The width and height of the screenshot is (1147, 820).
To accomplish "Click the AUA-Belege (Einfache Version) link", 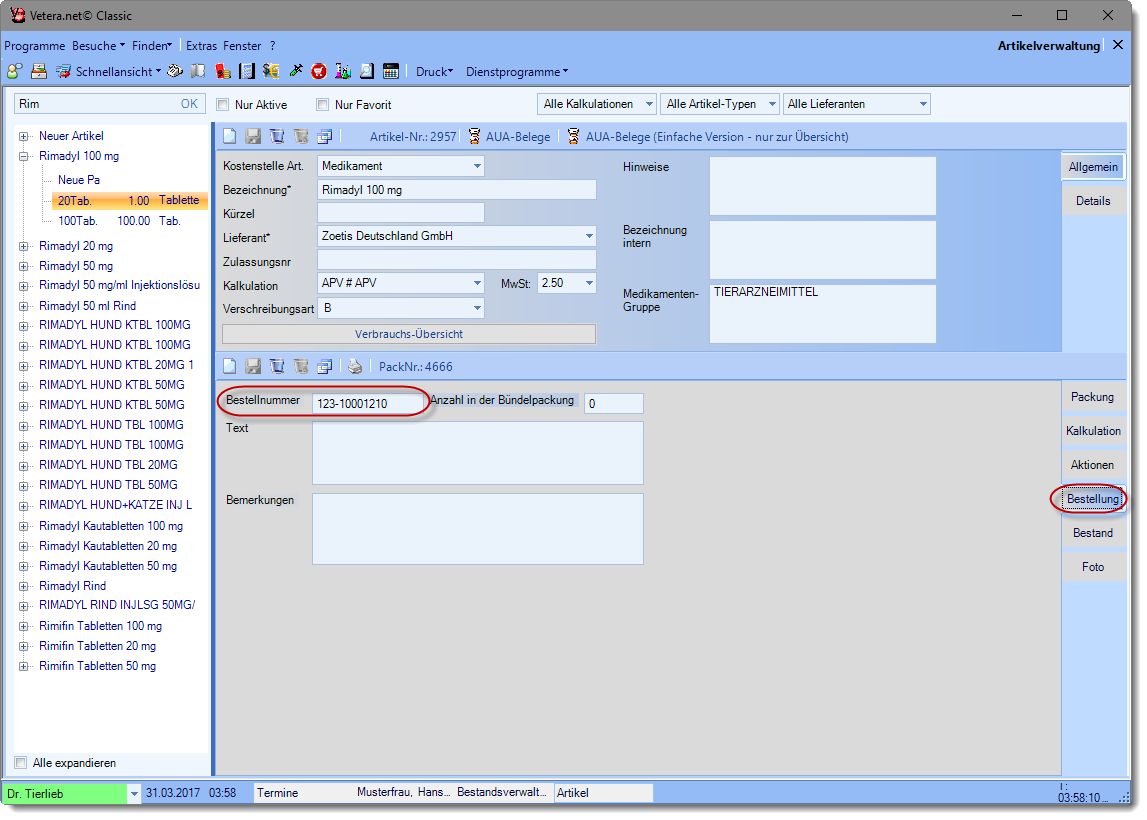I will [716, 137].
